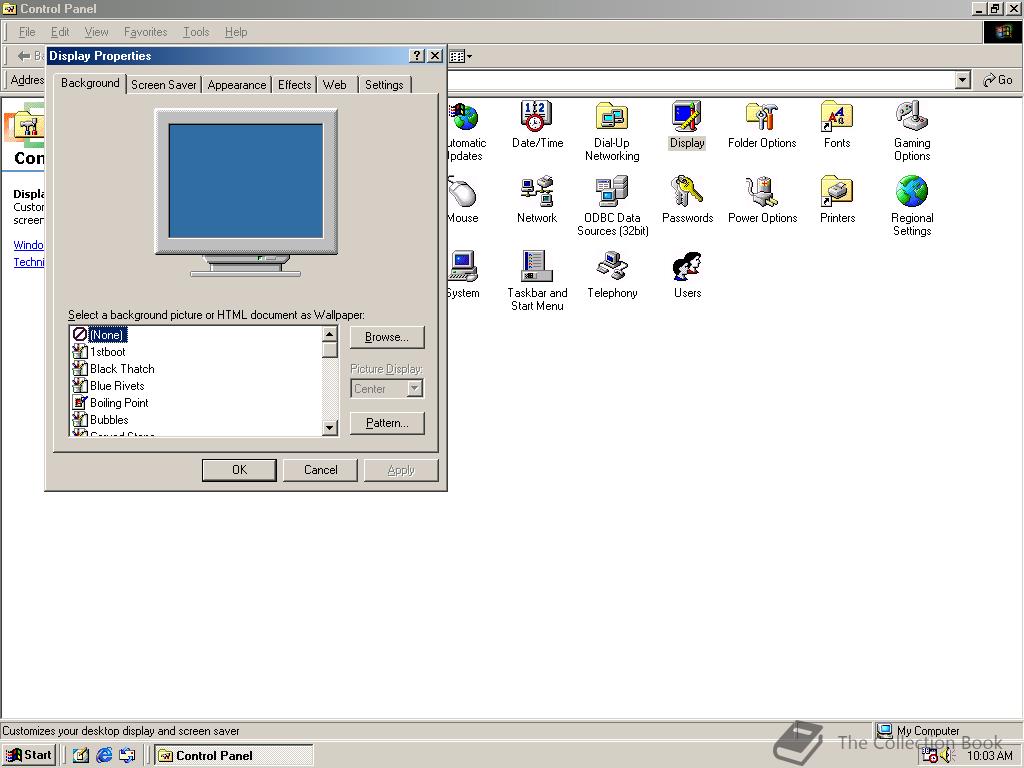Open the System control panel icon
Image resolution: width=1024 pixels, height=768 pixels.
464,275
